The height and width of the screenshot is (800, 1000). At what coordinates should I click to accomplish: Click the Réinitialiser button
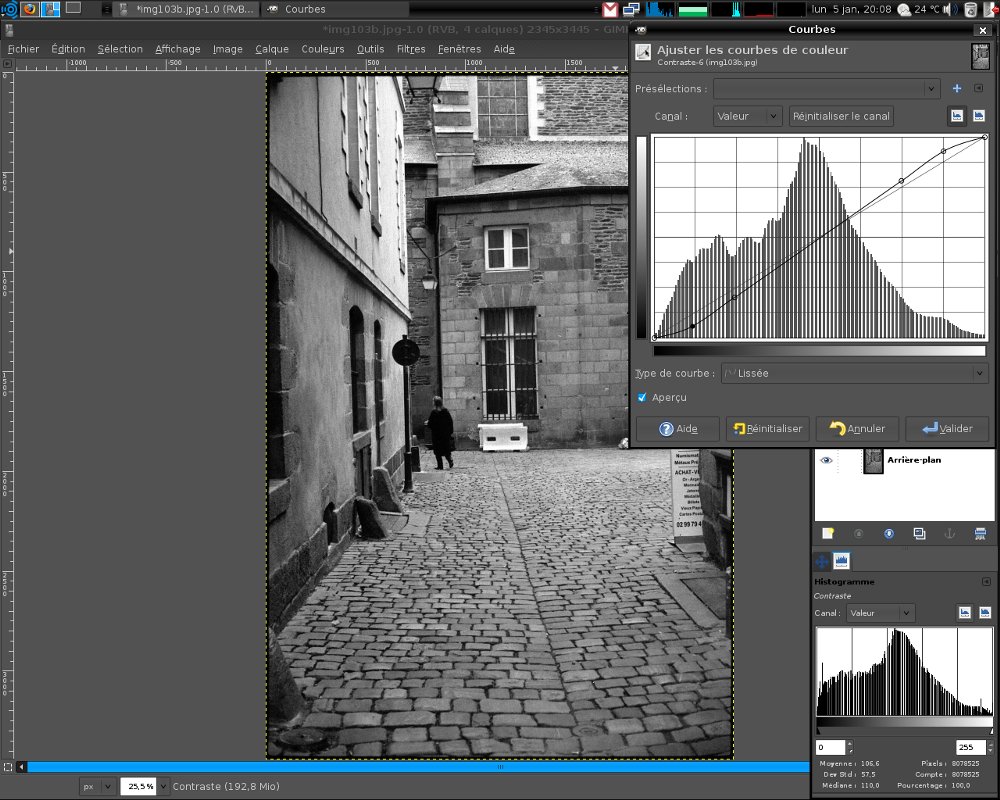[x=768, y=429]
